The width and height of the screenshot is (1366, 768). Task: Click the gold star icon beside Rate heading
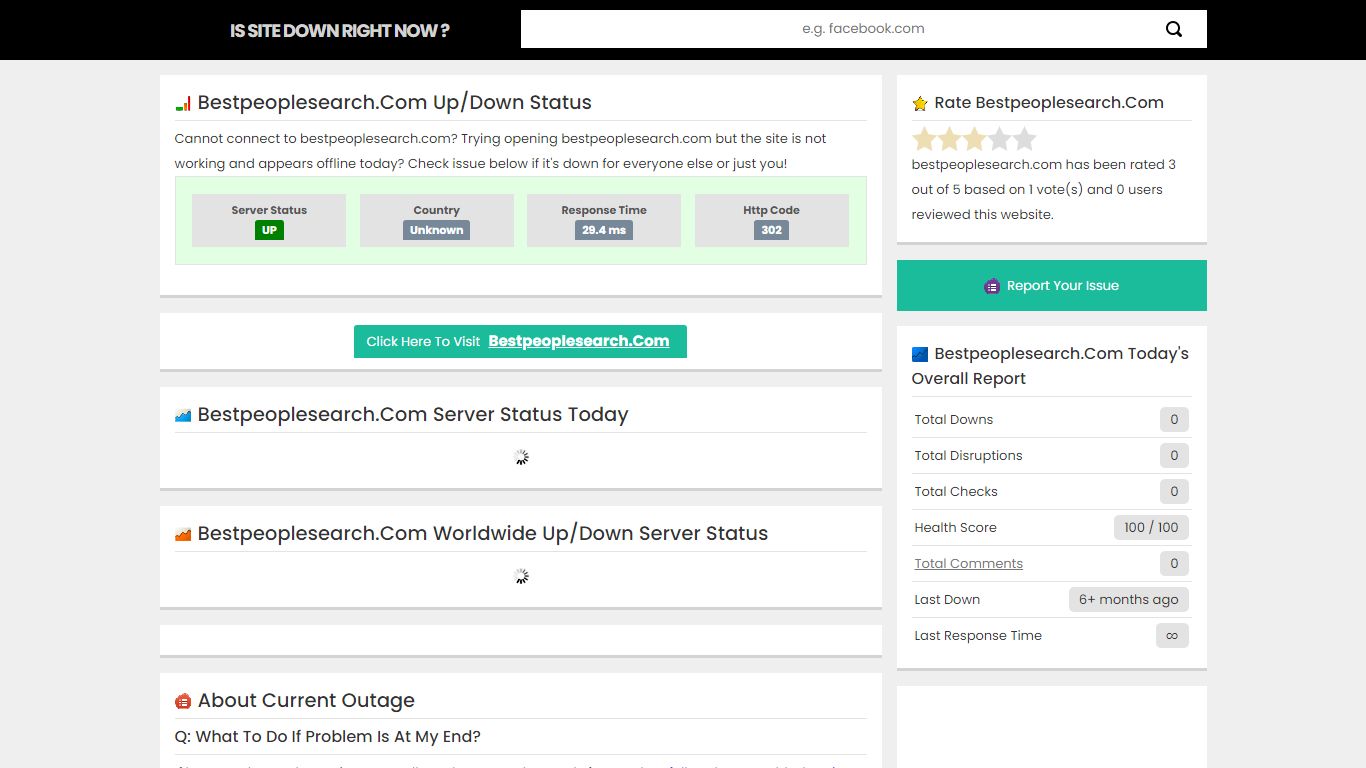(920, 103)
